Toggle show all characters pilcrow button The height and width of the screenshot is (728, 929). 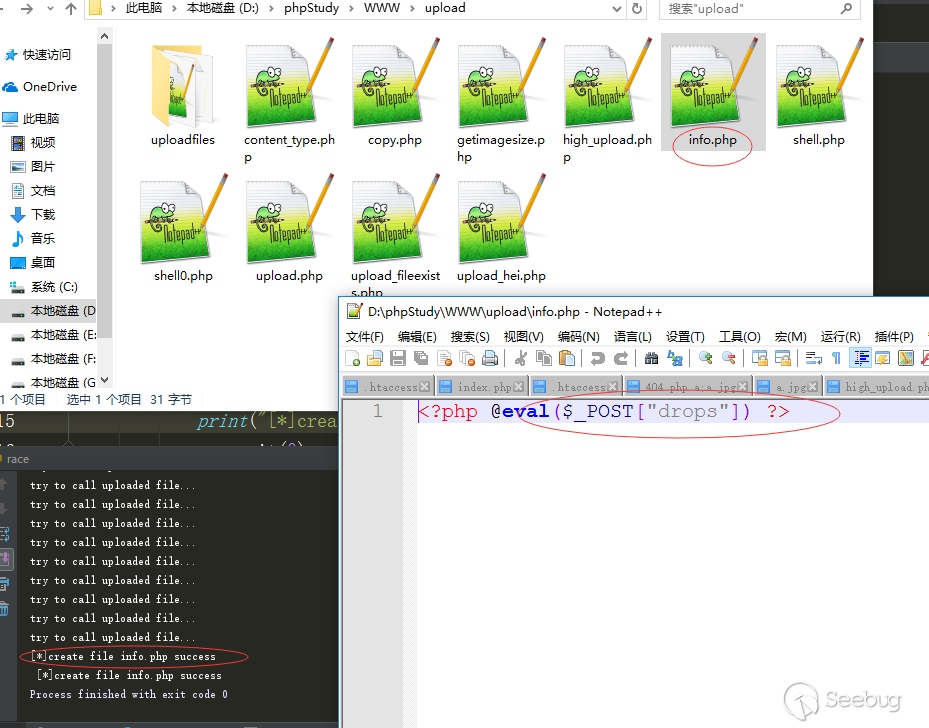[x=836, y=358]
